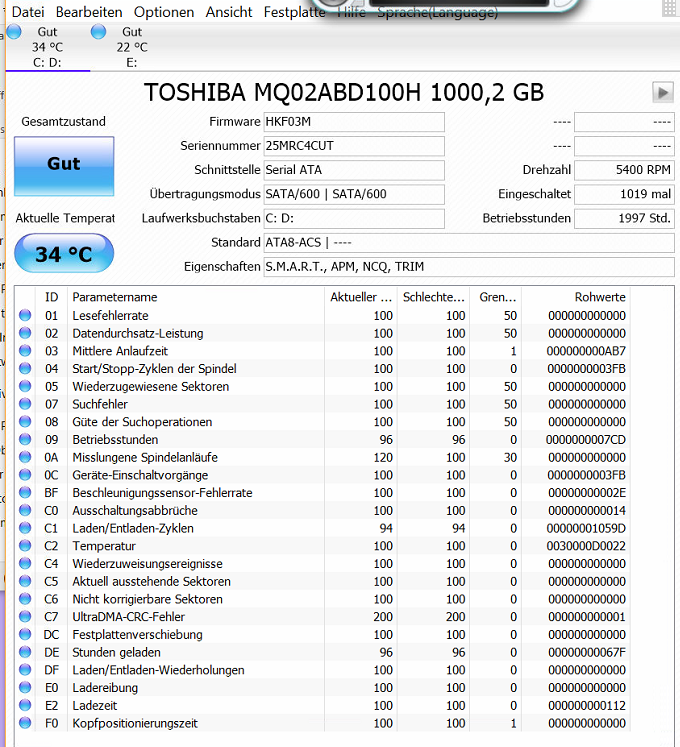Click status icon of Nicht korrigierbare Sektoren
Image resolution: width=680 pixels, height=747 pixels.
25,598
